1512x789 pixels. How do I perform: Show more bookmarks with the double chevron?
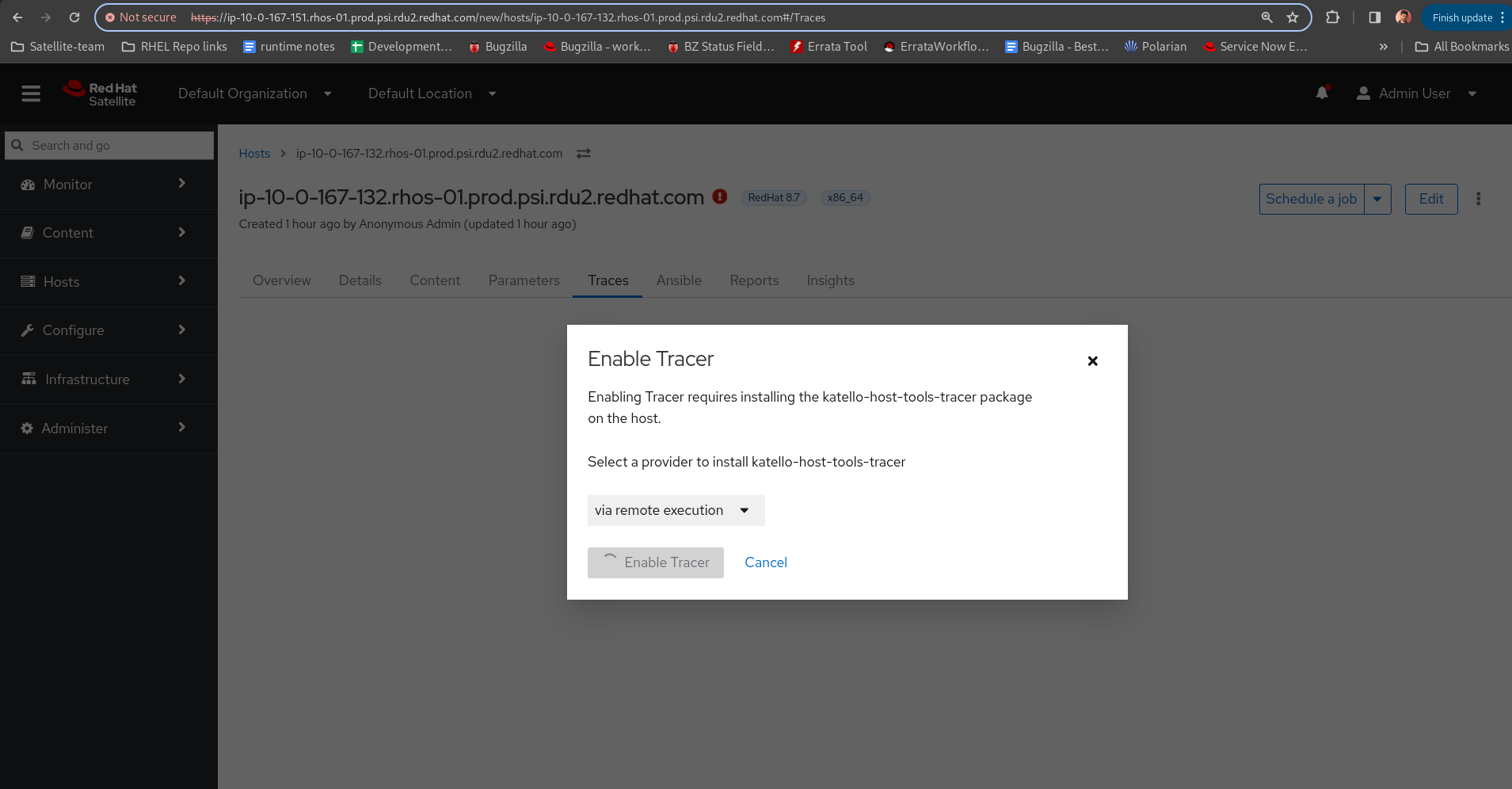(x=1383, y=47)
